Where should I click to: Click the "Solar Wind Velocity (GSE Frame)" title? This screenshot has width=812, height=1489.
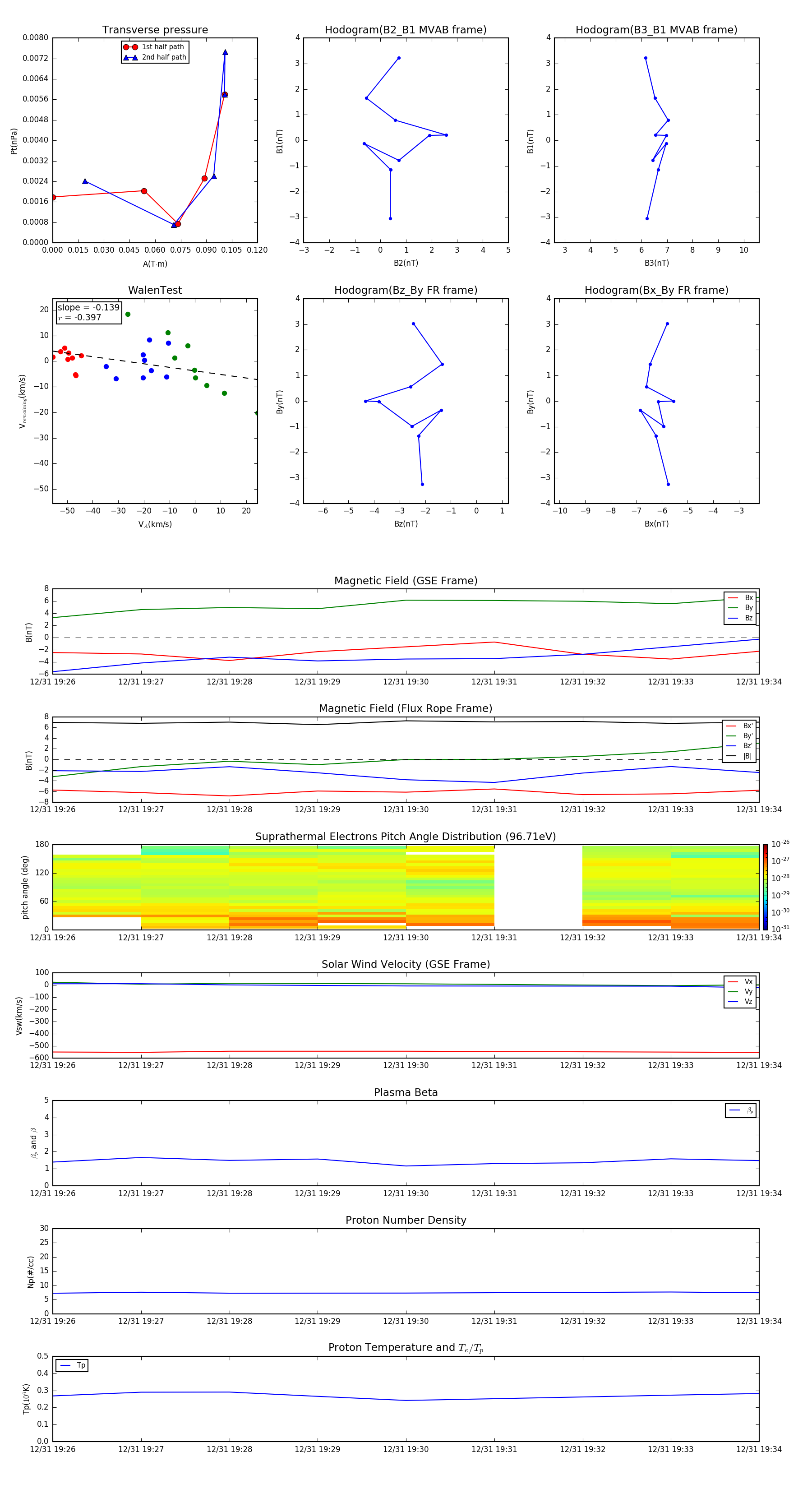coord(406,965)
